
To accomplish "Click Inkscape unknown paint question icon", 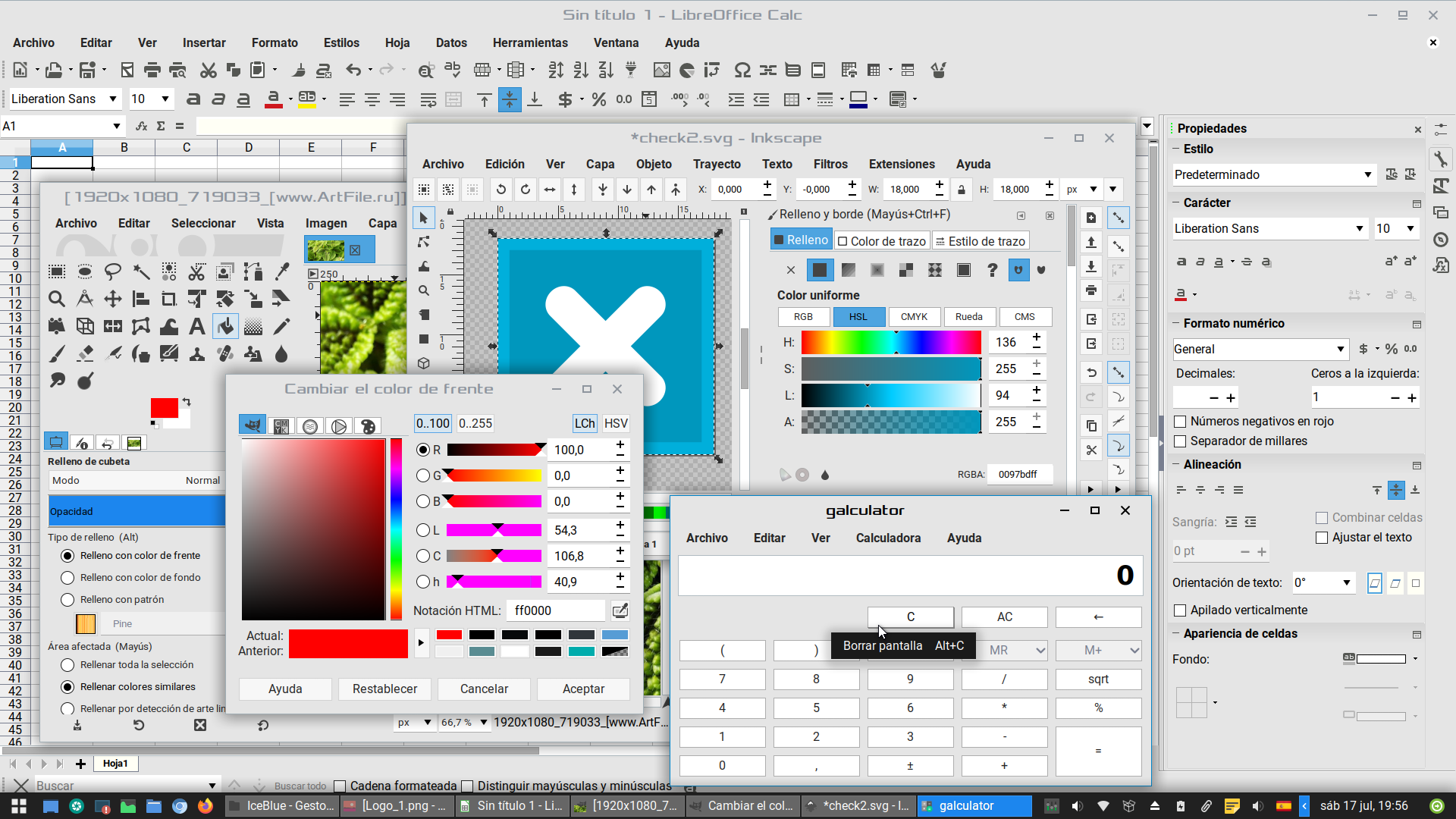I will (x=992, y=270).
